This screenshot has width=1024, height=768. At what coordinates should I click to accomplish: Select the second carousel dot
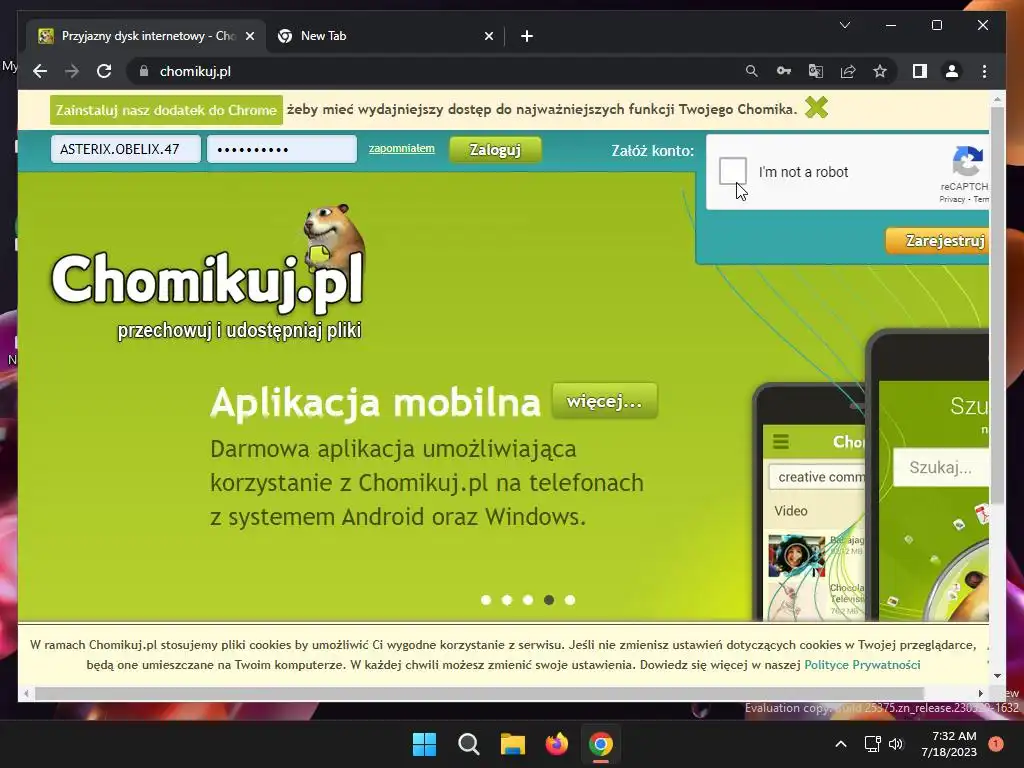pyautogui.click(x=507, y=600)
